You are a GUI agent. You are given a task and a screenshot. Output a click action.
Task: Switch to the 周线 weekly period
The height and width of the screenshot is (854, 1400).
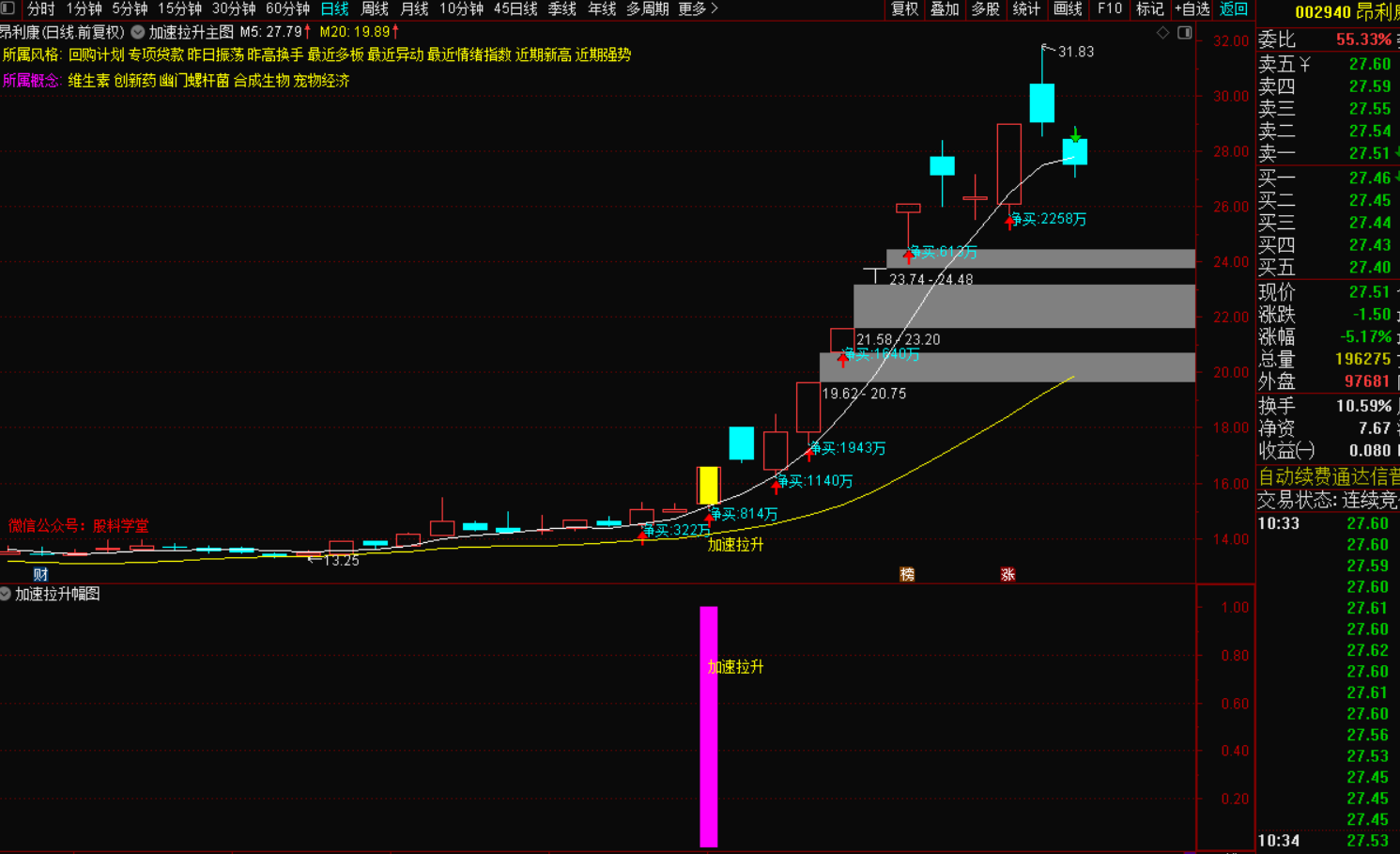point(375,8)
